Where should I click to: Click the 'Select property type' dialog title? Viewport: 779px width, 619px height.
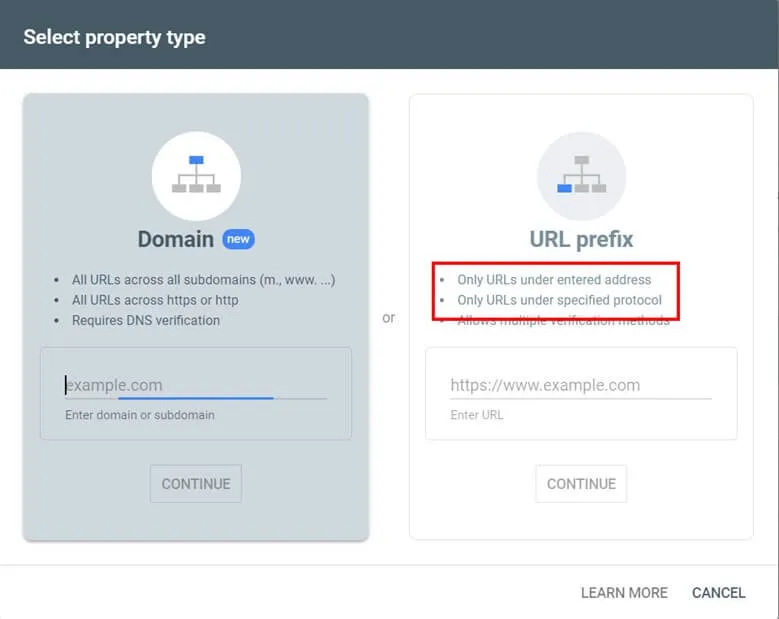(x=114, y=37)
